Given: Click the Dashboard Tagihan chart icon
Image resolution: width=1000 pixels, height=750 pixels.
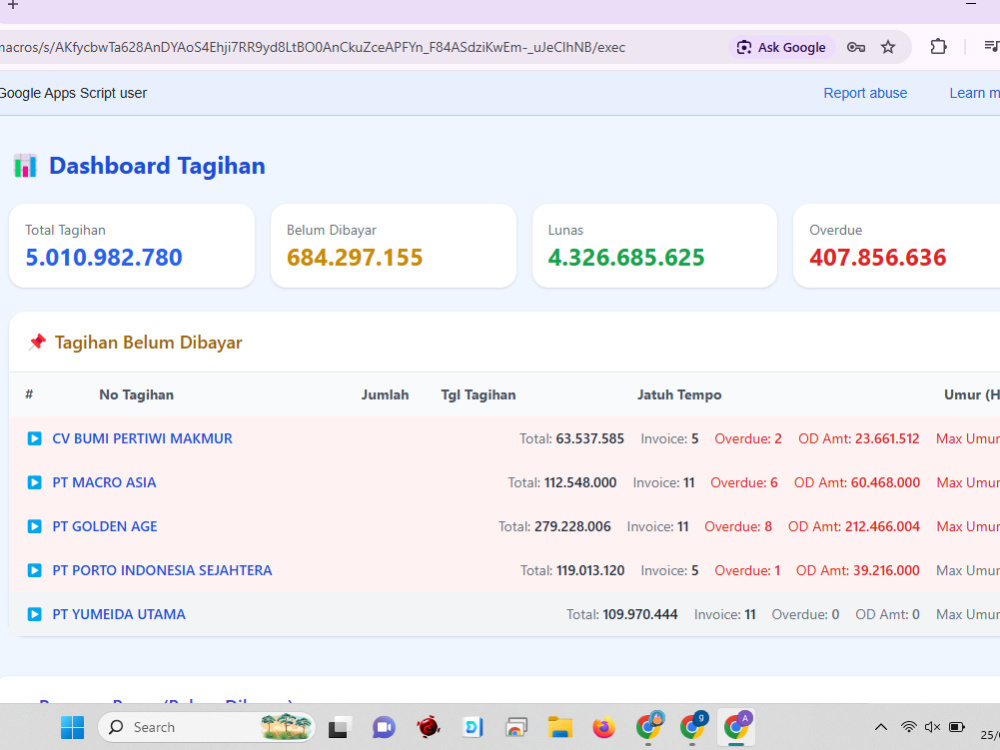Looking at the screenshot, I should (x=26, y=166).
